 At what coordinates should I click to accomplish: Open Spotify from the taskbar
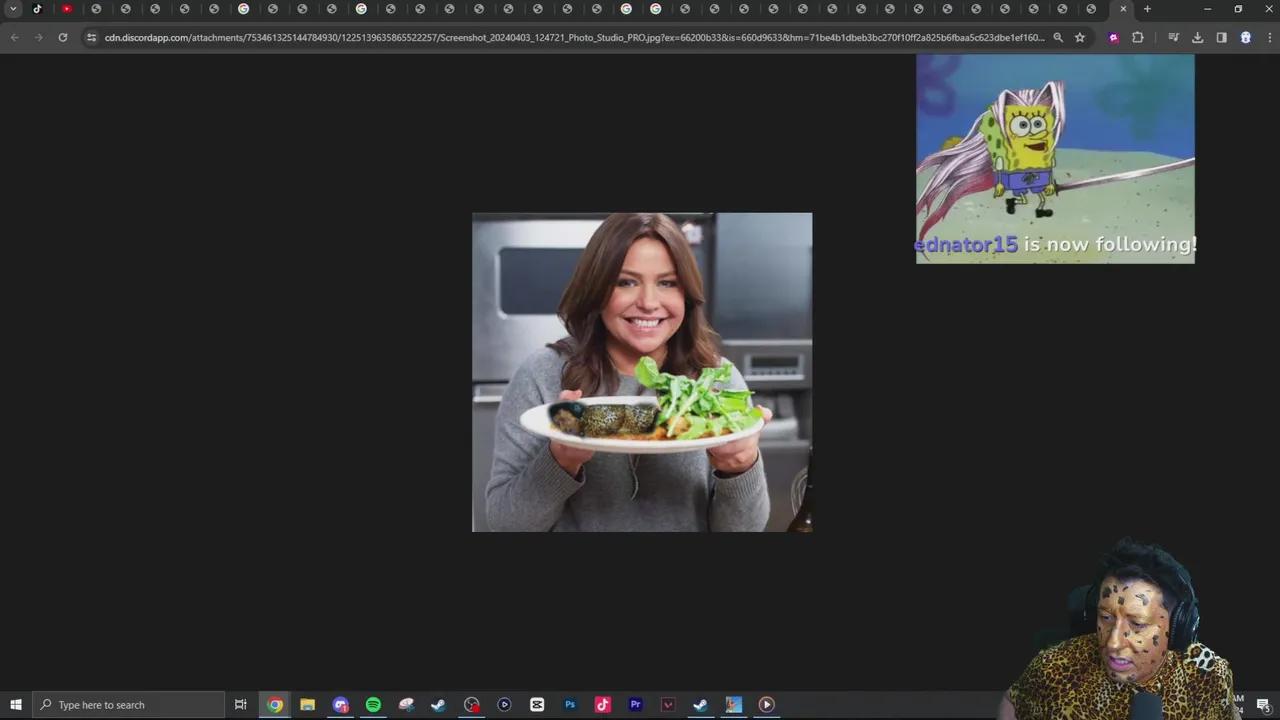(373, 704)
